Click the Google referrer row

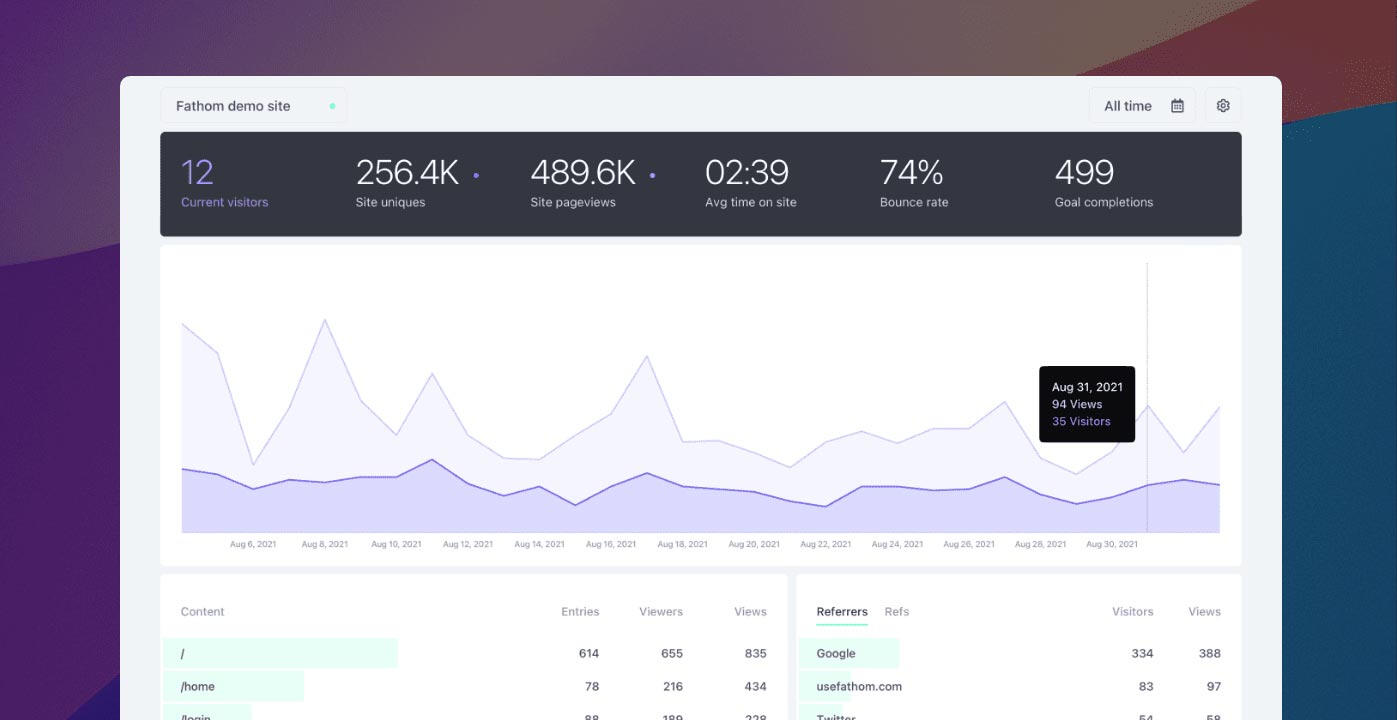[x=836, y=653]
